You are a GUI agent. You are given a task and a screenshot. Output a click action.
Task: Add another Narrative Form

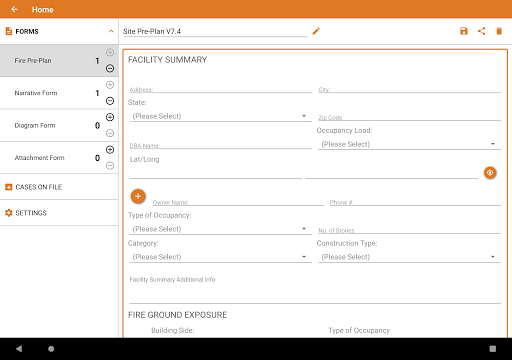tap(110, 85)
